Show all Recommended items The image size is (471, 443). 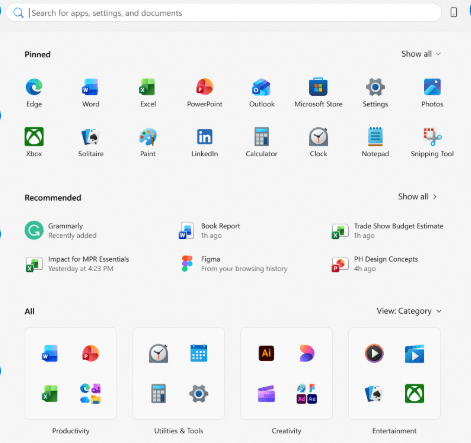click(x=417, y=197)
